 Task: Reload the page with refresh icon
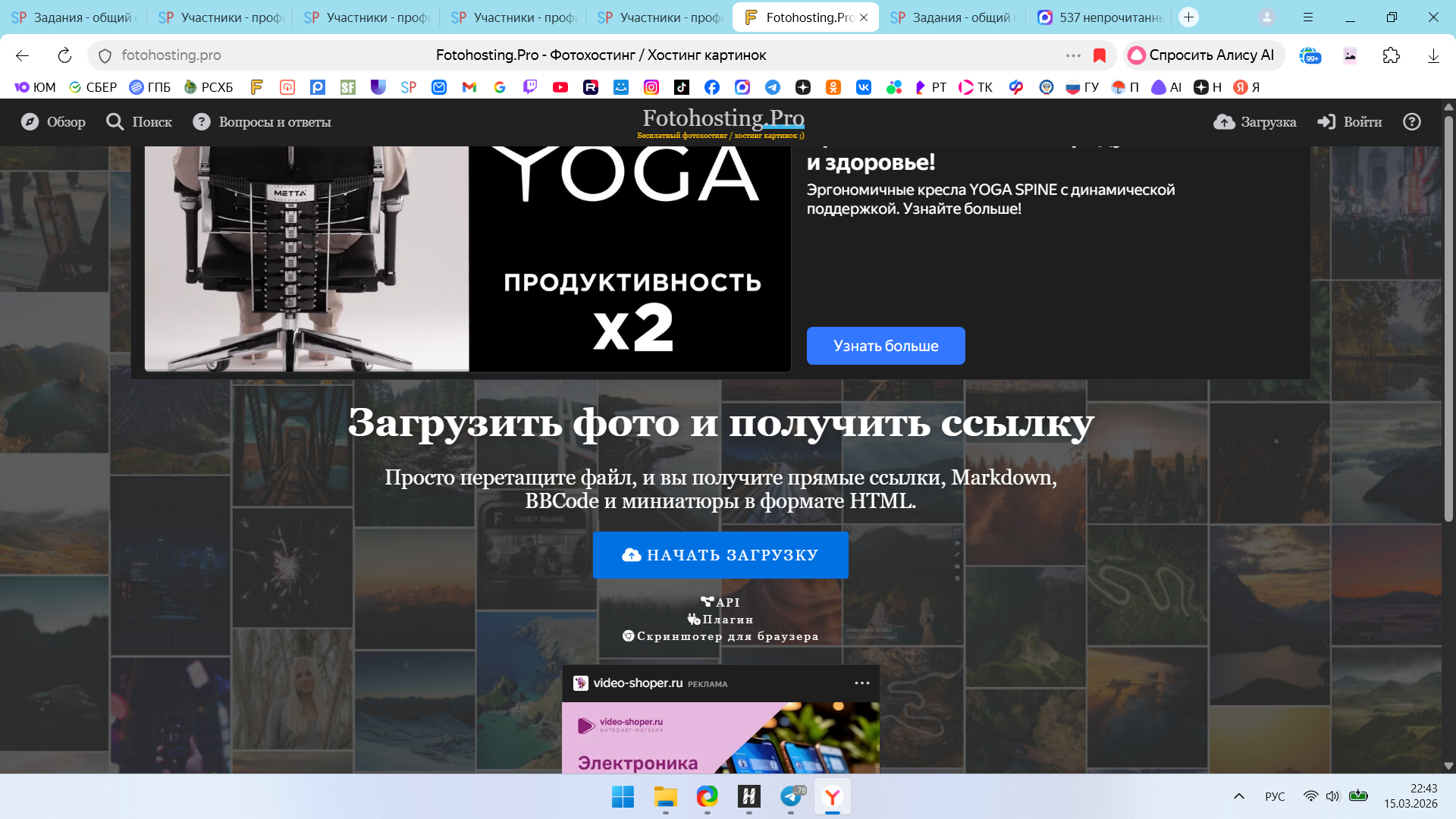pos(64,55)
